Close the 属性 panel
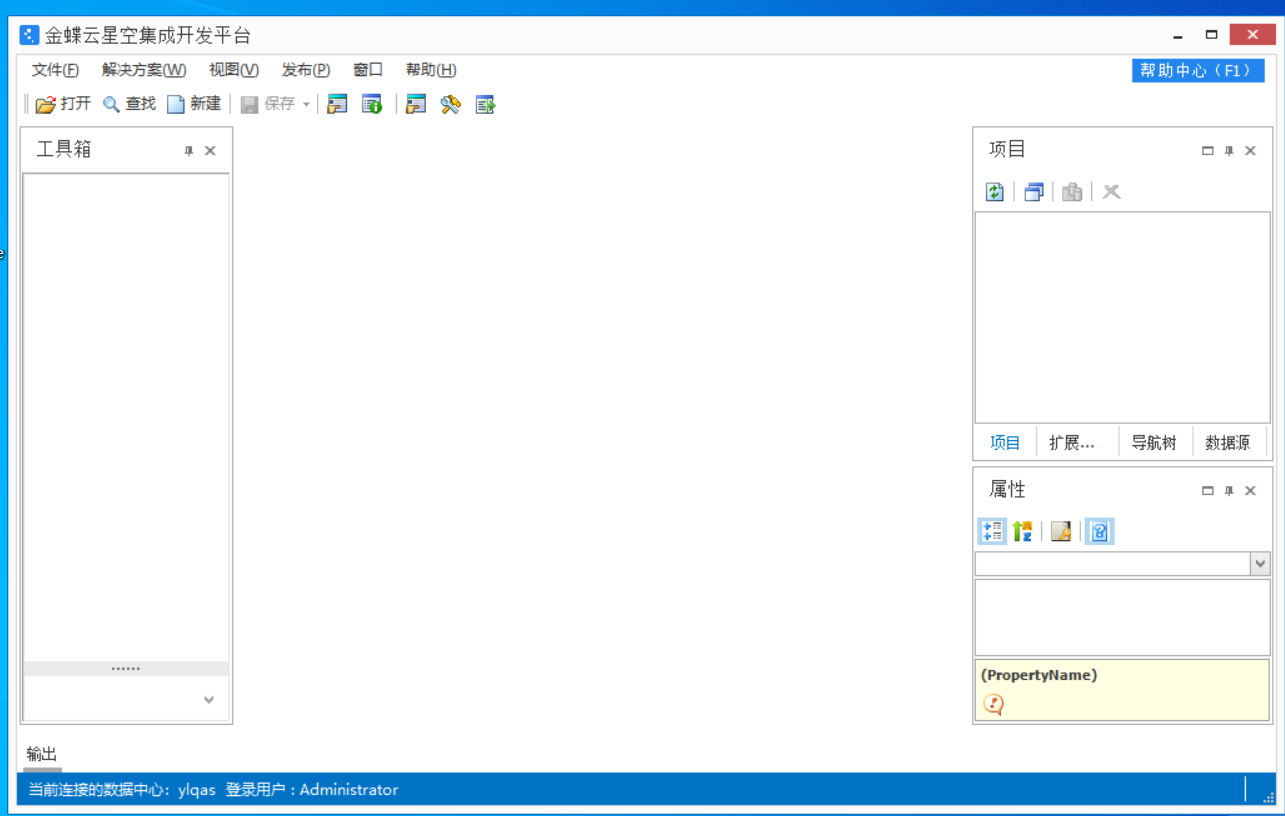 pos(1250,491)
